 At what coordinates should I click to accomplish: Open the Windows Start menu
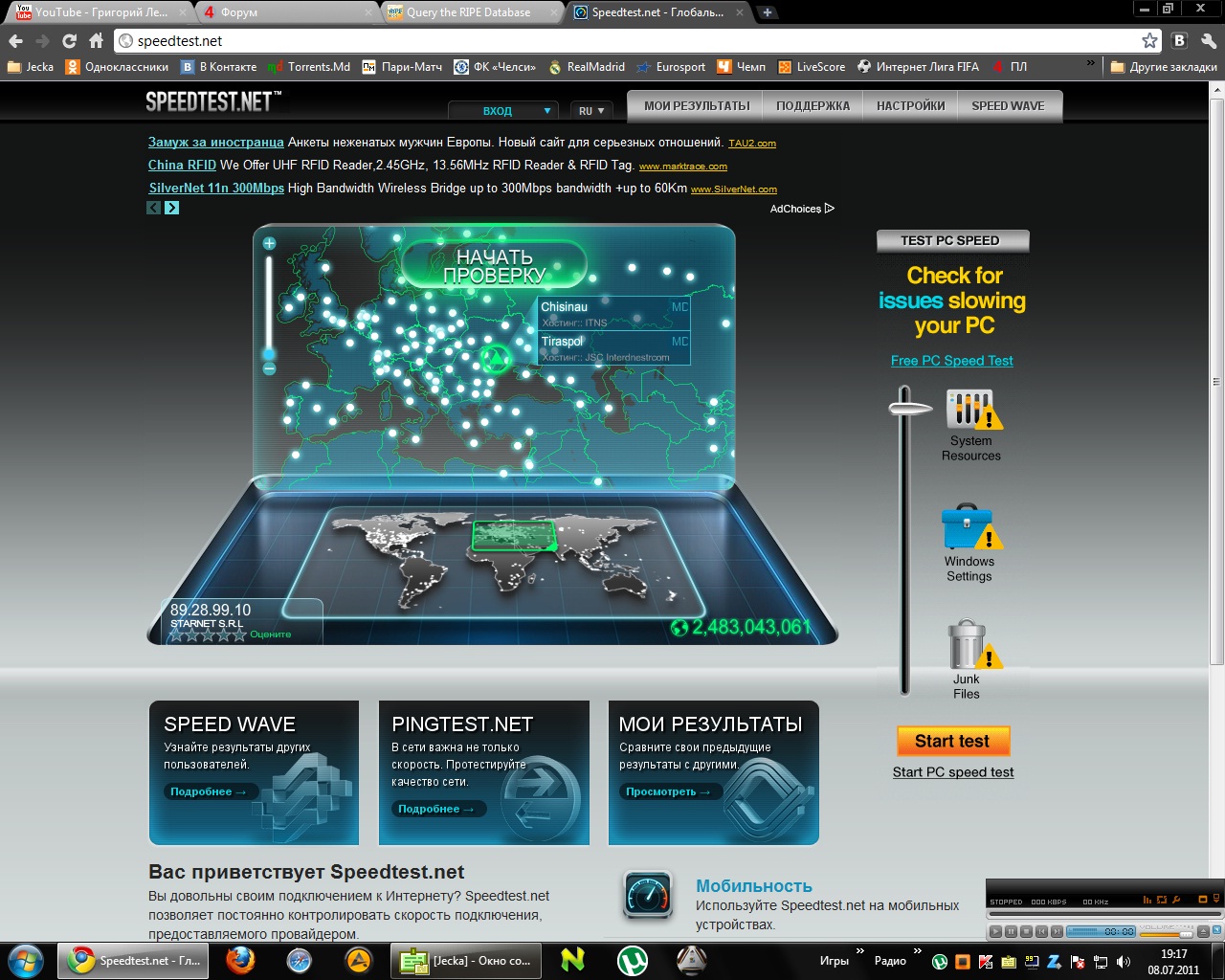(26, 960)
